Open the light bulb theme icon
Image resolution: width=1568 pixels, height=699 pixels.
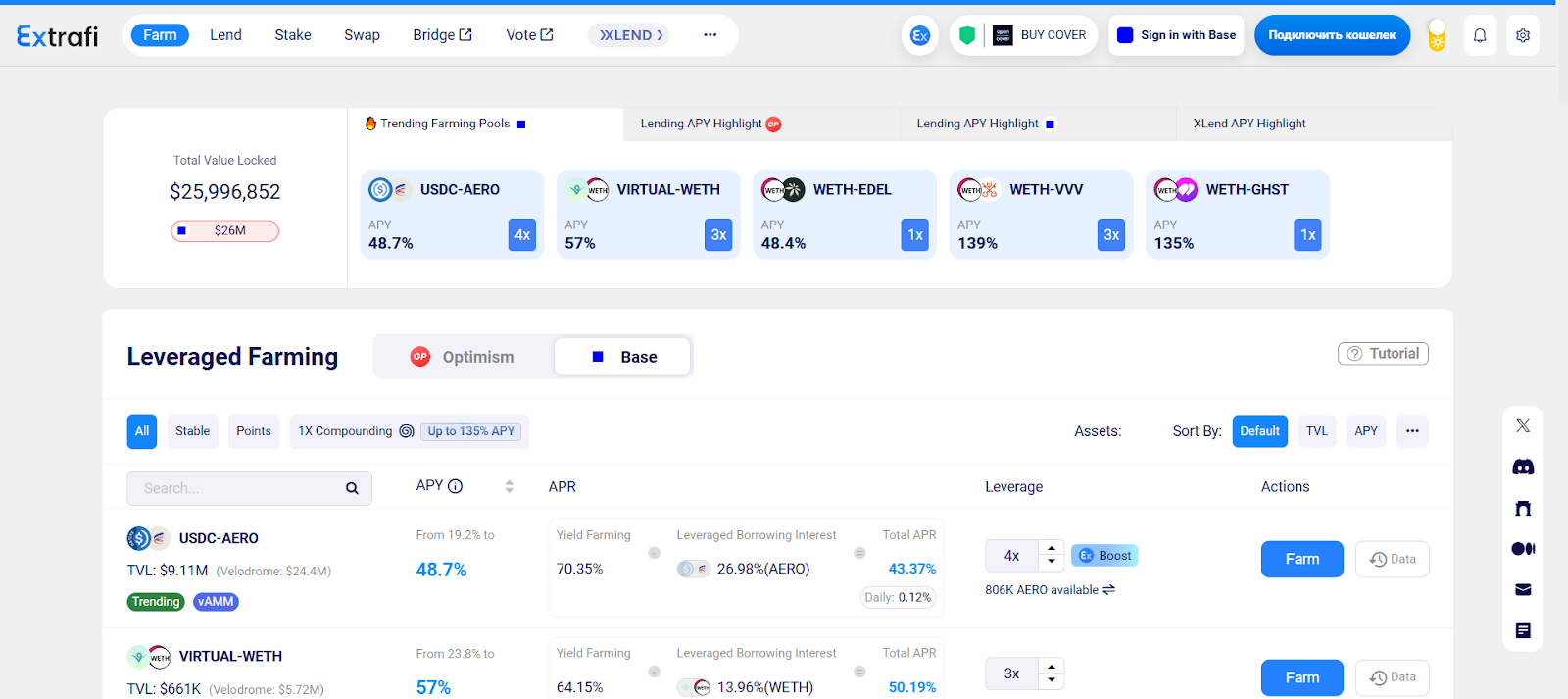(1437, 35)
